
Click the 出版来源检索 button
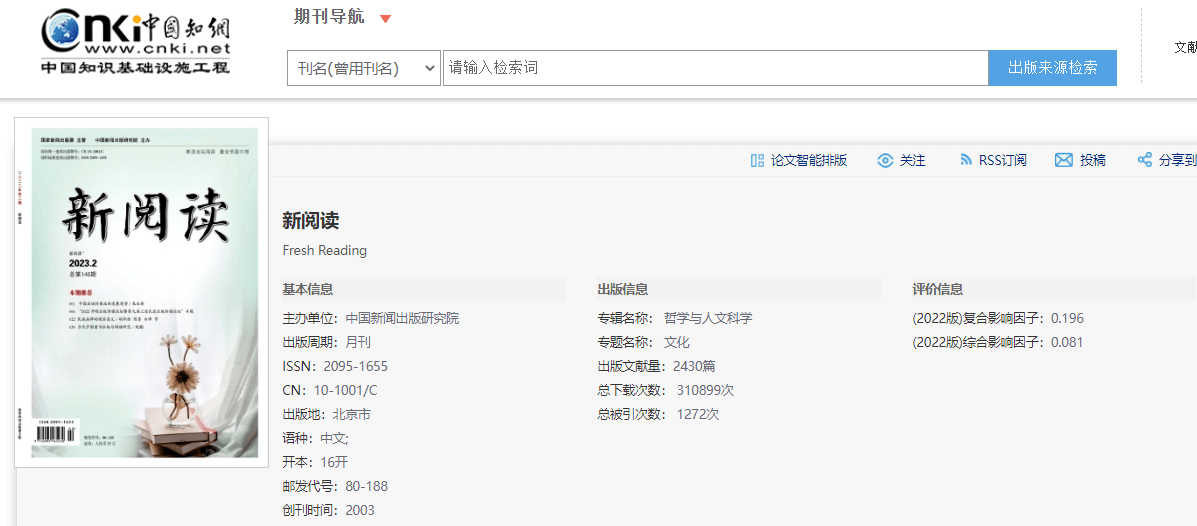point(1052,68)
